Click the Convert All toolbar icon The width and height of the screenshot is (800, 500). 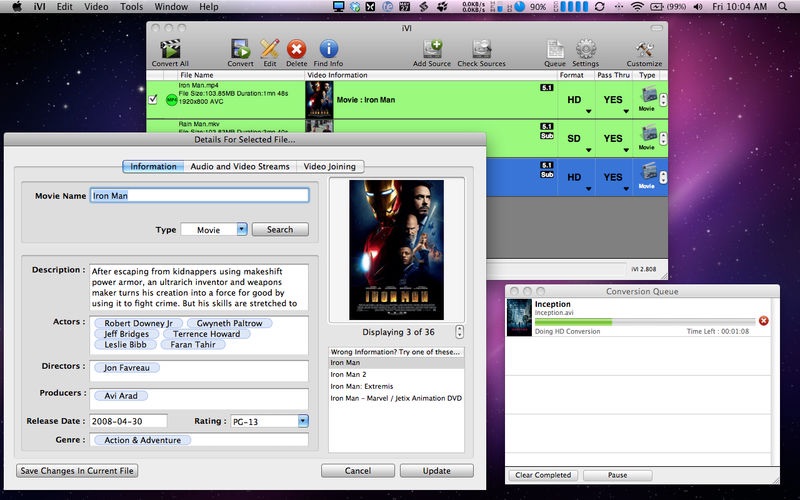point(170,49)
